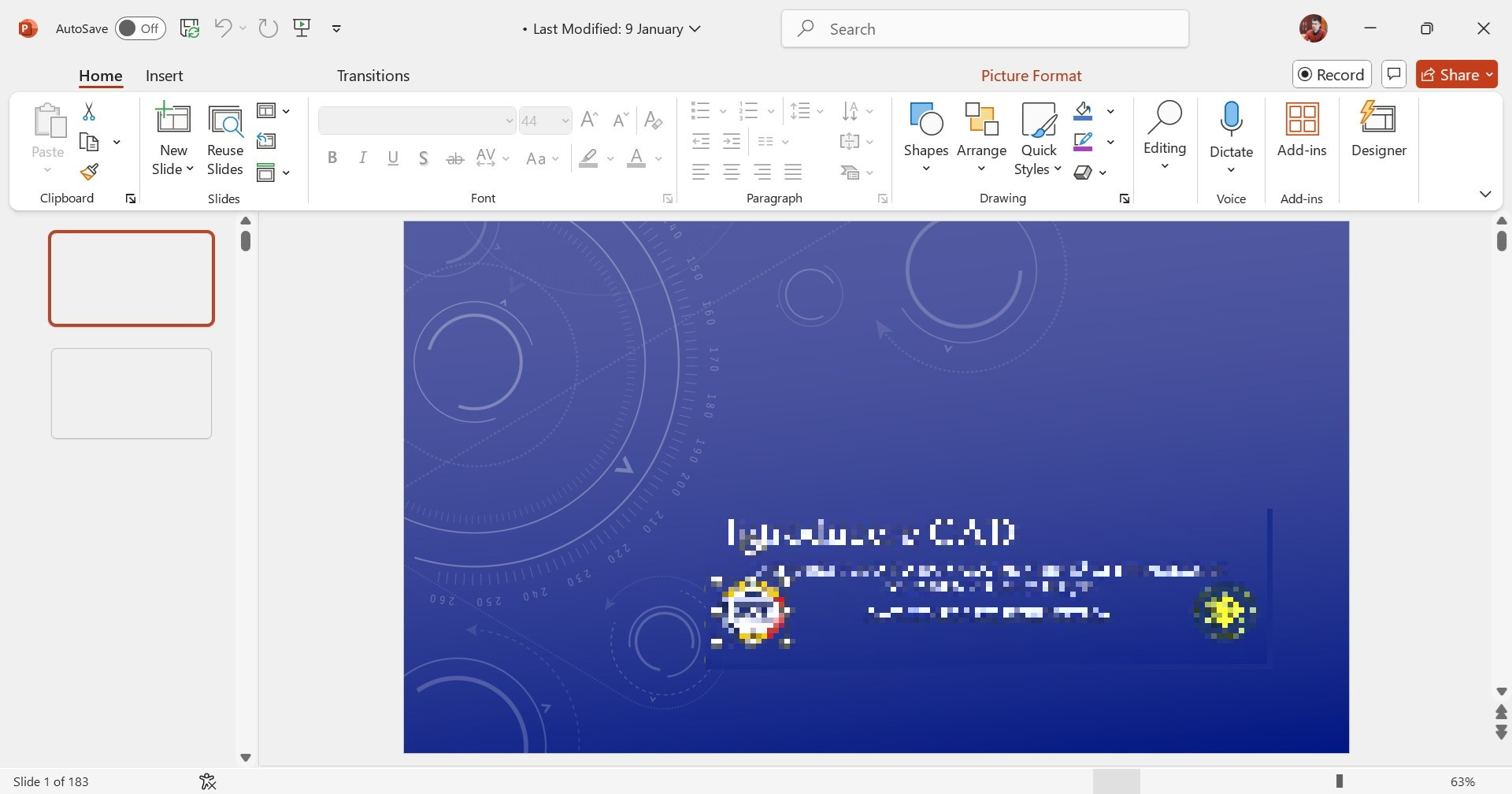Switch to the Home tab

point(101,76)
